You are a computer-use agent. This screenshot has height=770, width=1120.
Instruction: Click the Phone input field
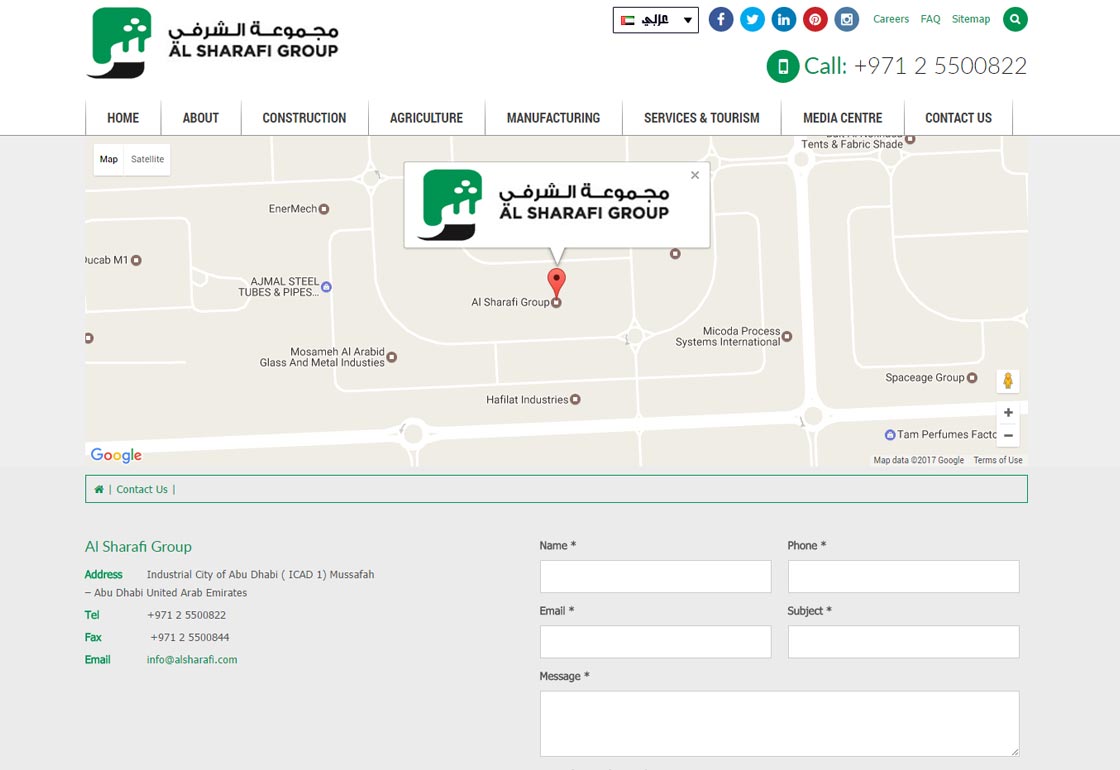(x=904, y=576)
